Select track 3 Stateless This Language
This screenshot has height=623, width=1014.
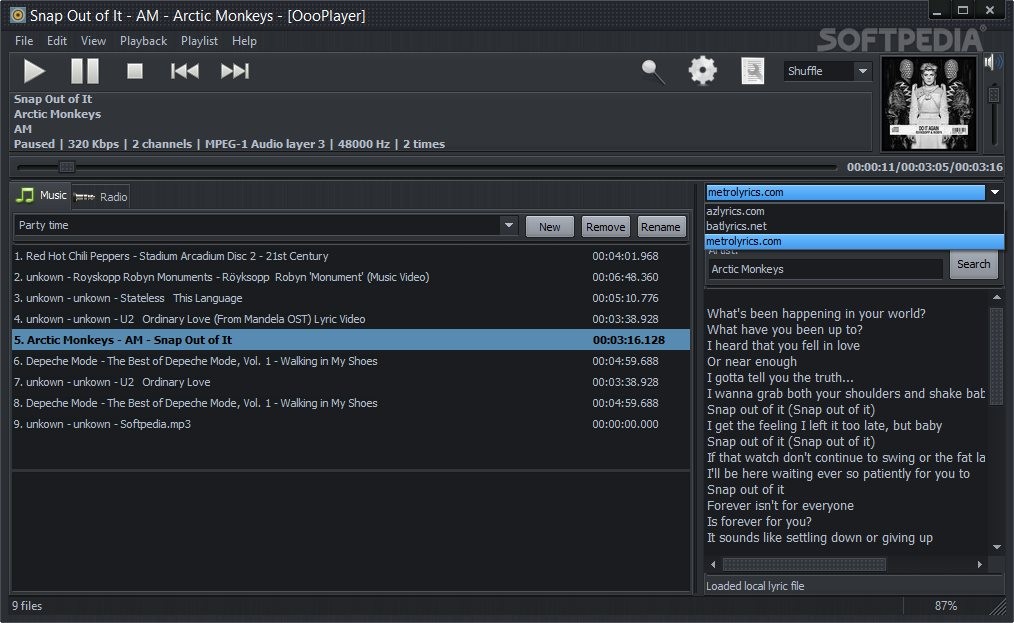(x=351, y=298)
